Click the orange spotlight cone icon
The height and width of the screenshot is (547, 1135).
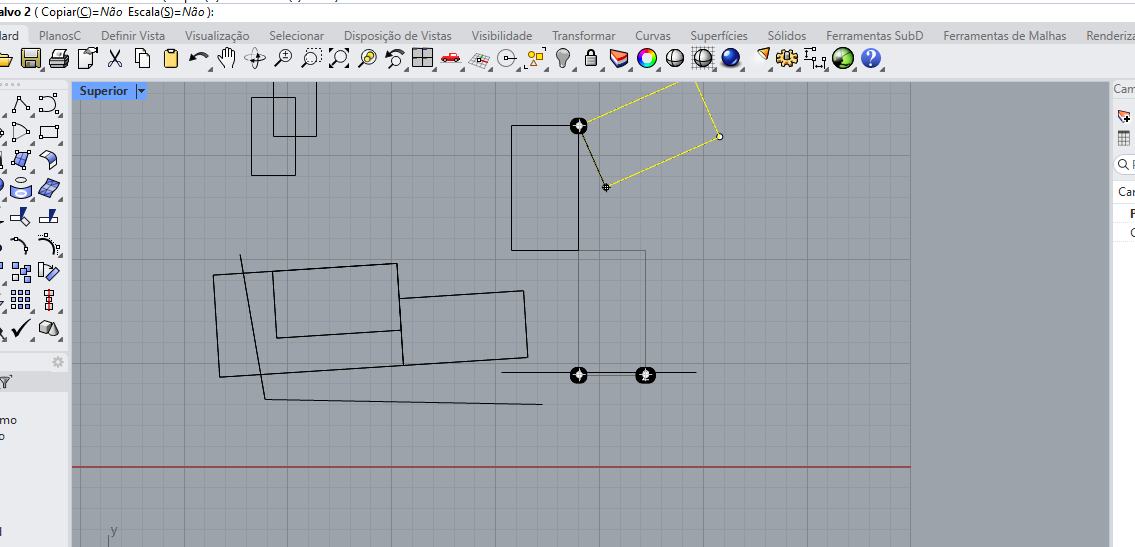click(x=762, y=55)
